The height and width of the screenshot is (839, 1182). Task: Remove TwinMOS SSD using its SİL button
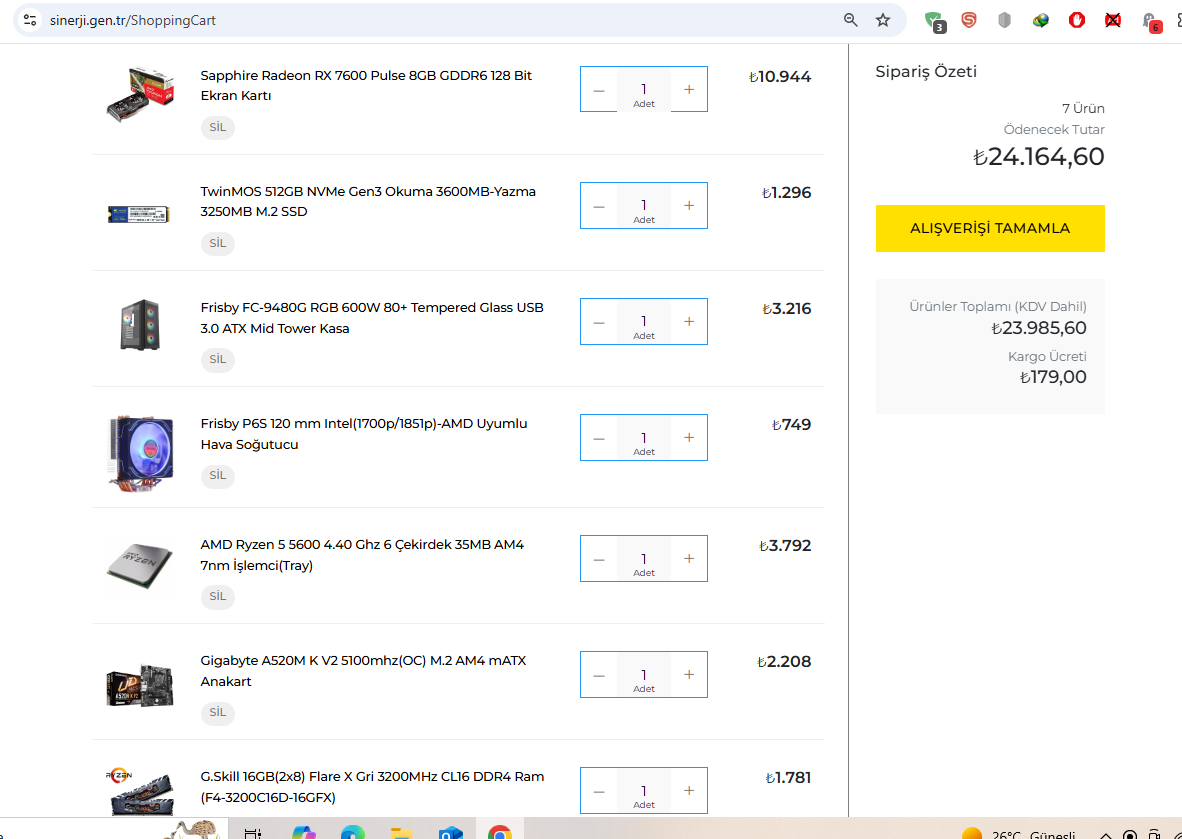click(x=218, y=243)
